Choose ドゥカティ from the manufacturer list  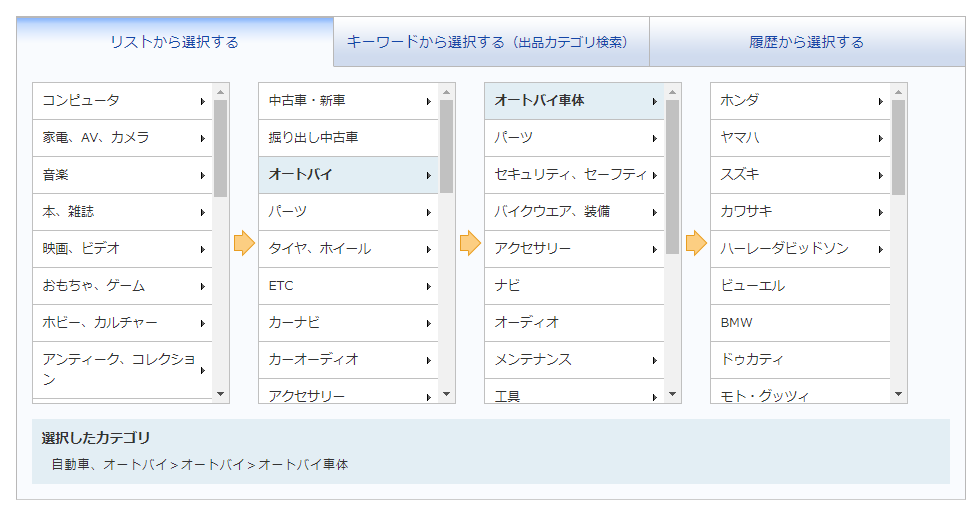click(x=801, y=360)
